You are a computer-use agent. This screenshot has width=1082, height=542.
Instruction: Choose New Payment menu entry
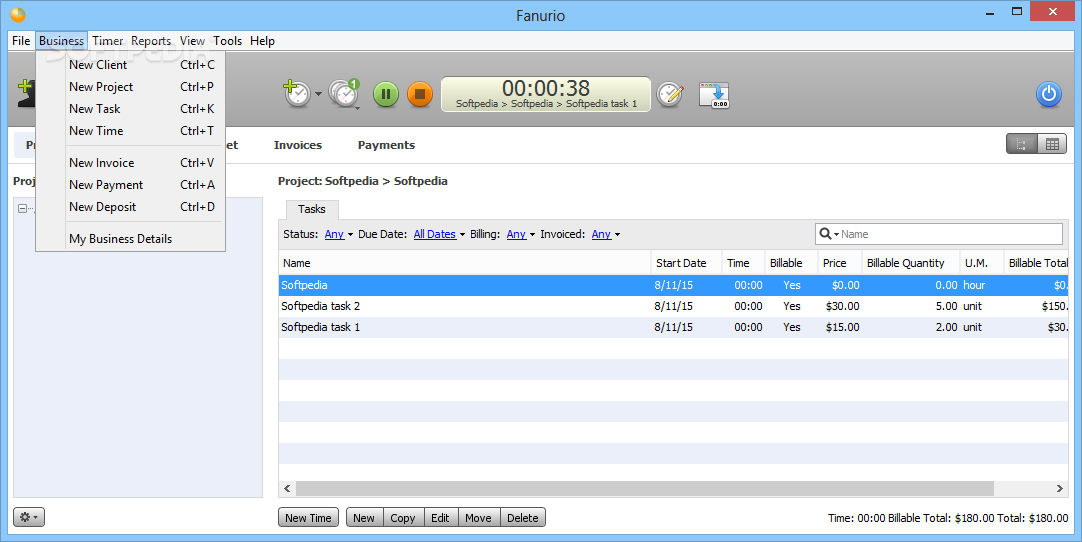[x=130, y=185]
